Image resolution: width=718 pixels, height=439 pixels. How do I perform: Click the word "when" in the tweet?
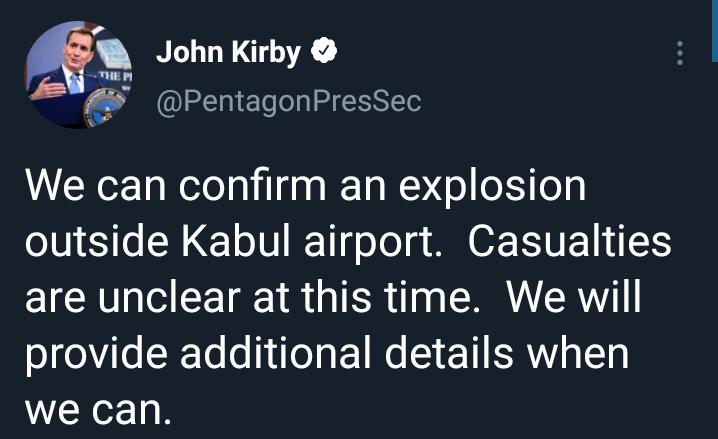pyautogui.click(x=584, y=355)
